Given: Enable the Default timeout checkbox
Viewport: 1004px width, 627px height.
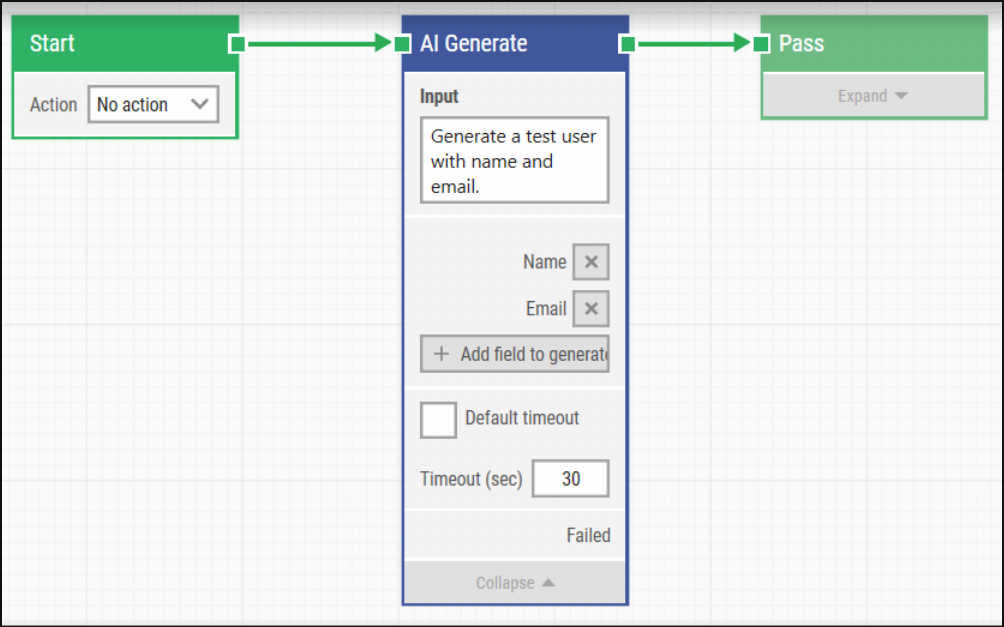Looking at the screenshot, I should point(437,419).
